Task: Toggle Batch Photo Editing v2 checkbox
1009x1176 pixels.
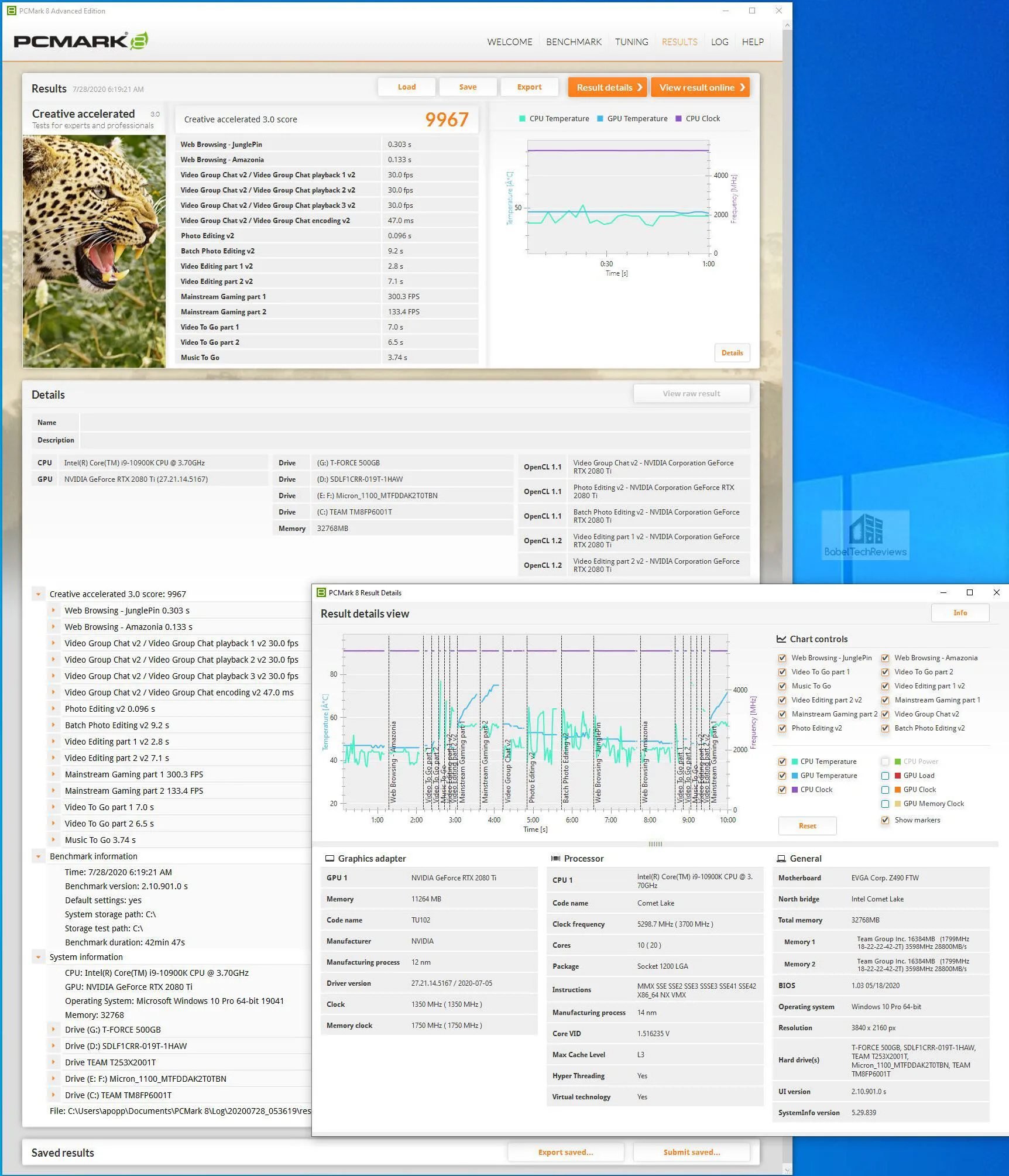Action: [x=885, y=728]
